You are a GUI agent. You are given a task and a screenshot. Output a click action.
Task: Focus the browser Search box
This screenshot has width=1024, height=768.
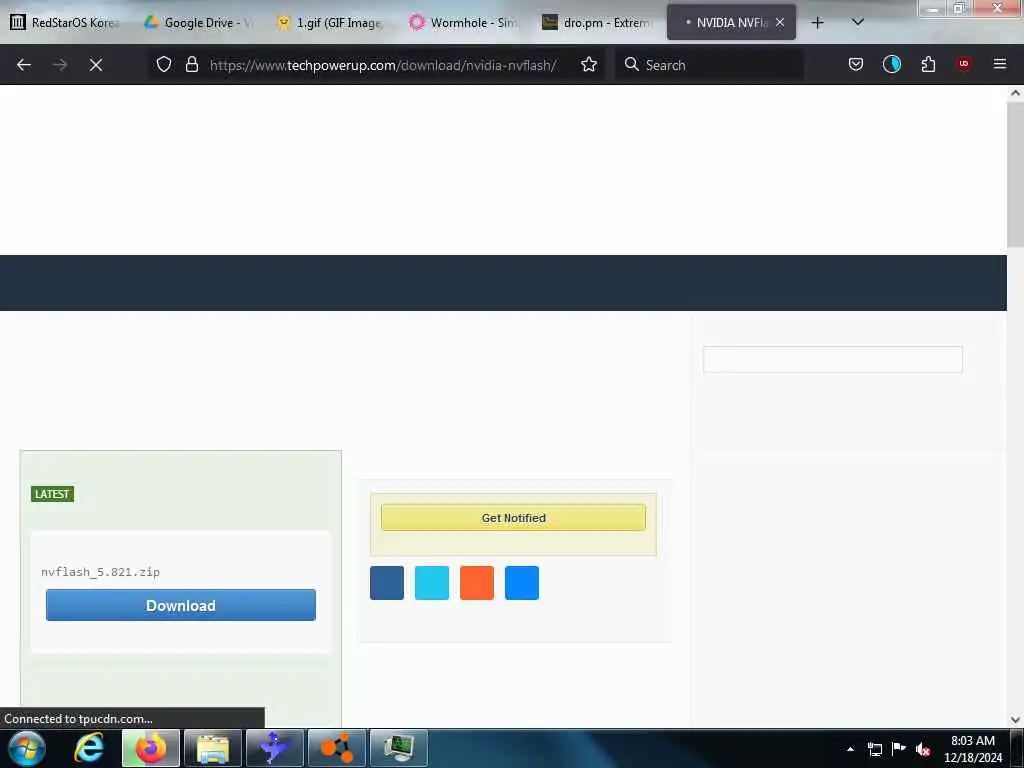710,65
